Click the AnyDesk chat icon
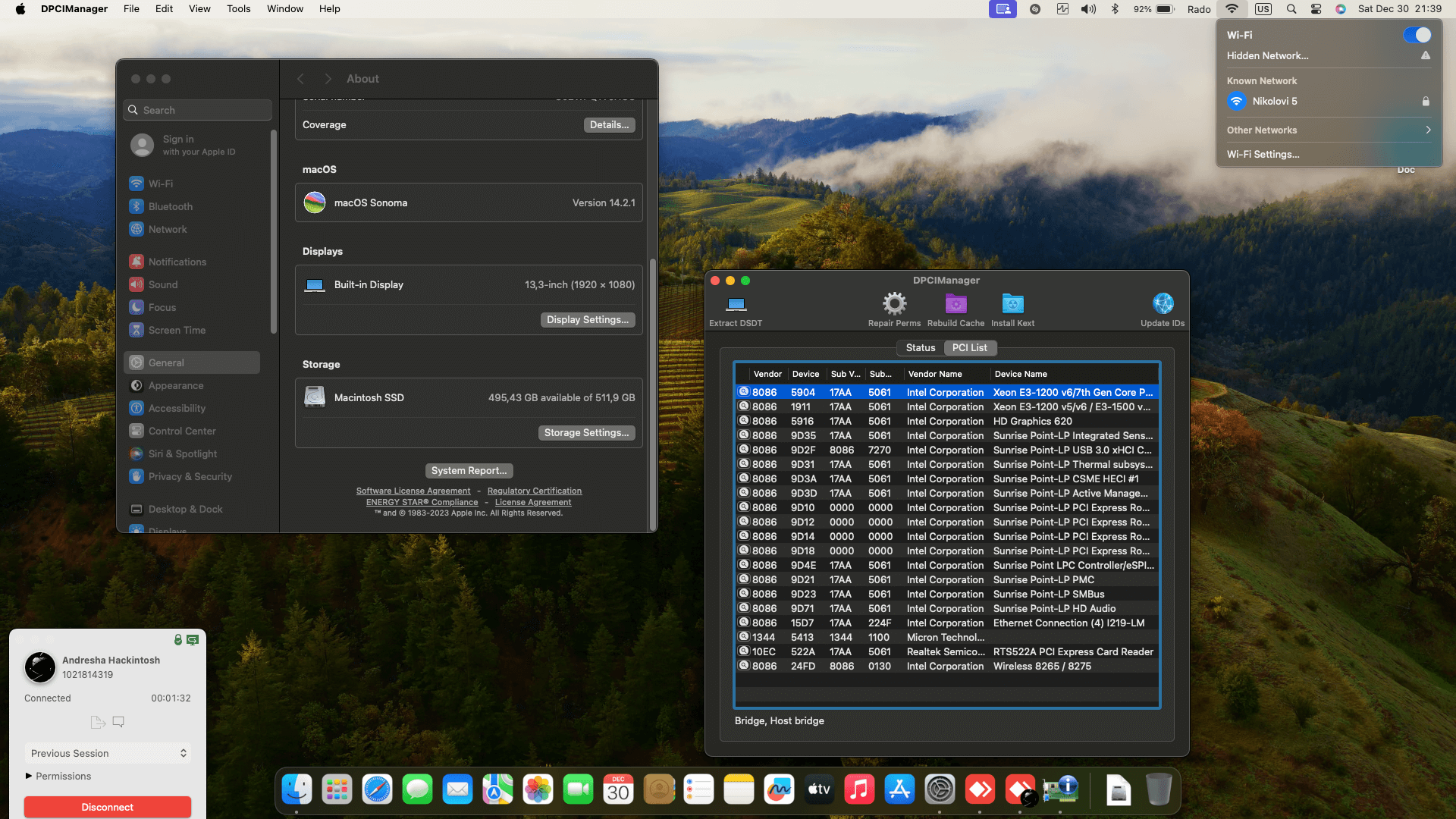Screen dimensions: 1456x819 [118, 722]
